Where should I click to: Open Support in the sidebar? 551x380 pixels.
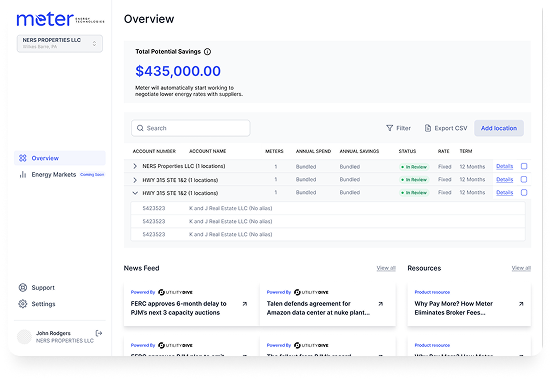tap(37, 287)
